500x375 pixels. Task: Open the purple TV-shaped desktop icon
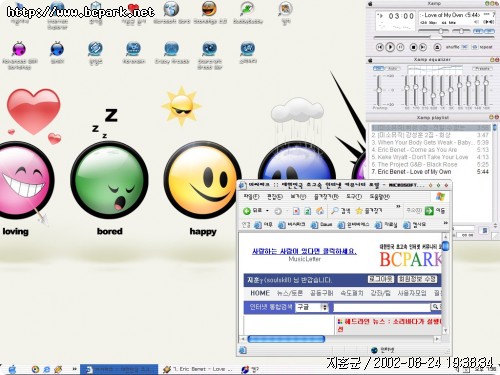19,49
